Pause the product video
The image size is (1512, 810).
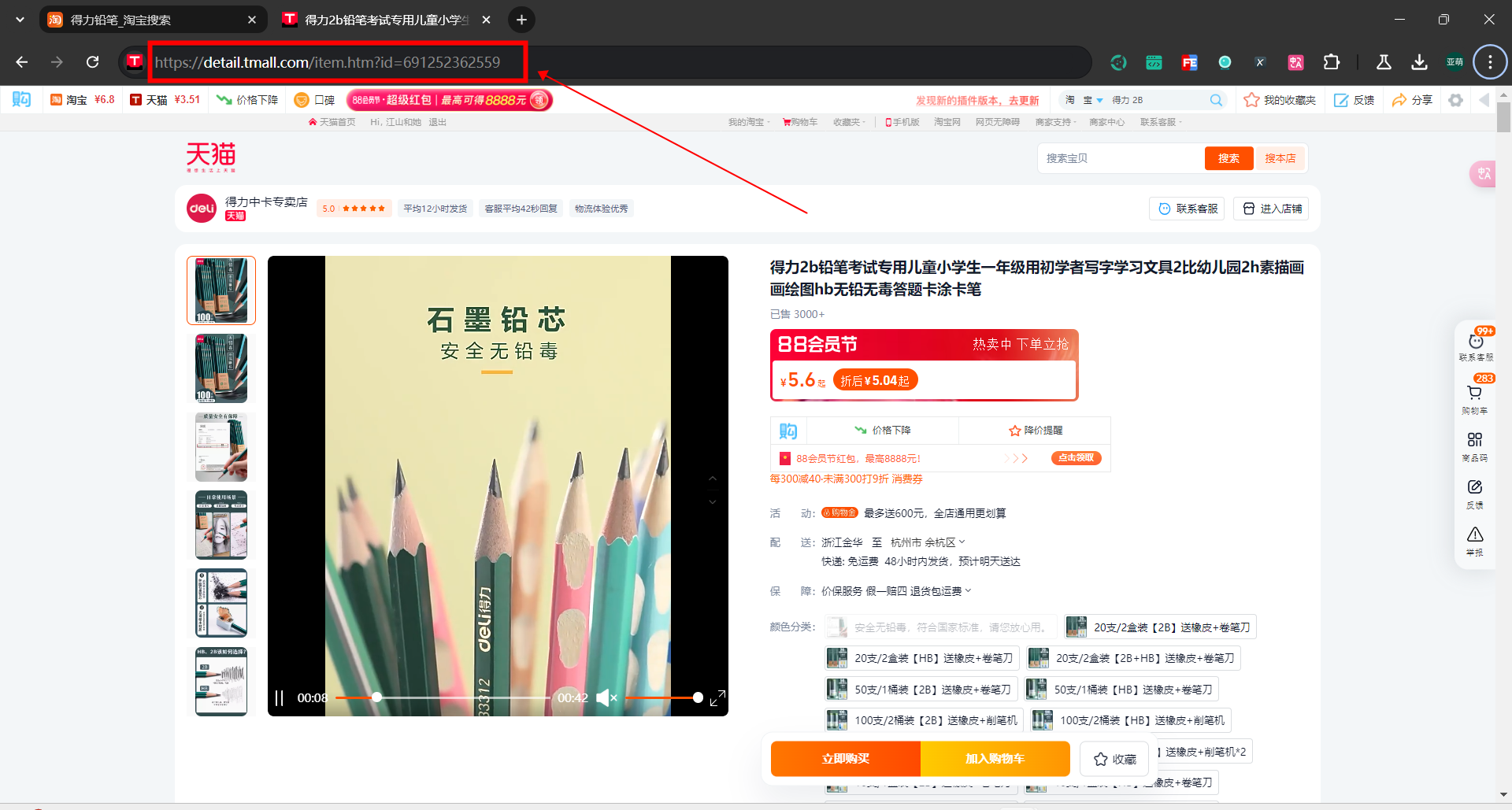279,698
